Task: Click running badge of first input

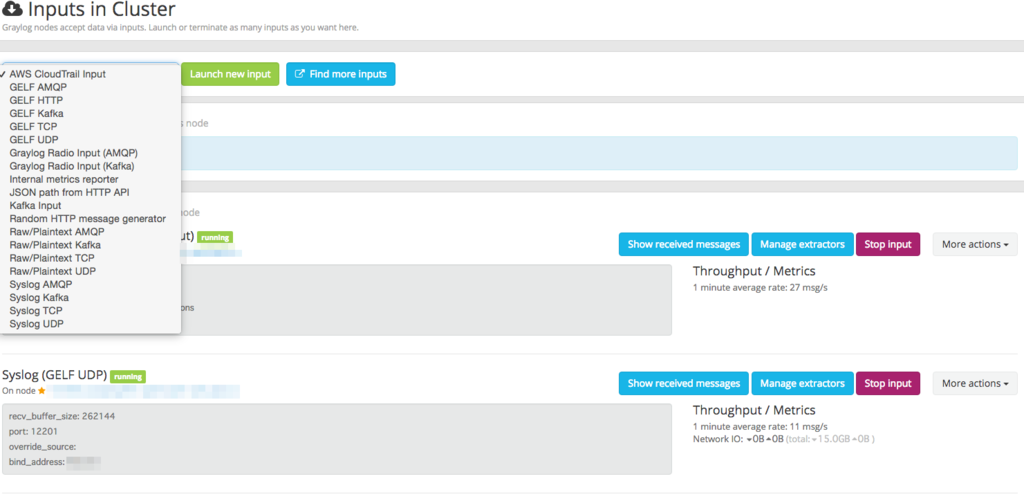Action: (x=215, y=237)
